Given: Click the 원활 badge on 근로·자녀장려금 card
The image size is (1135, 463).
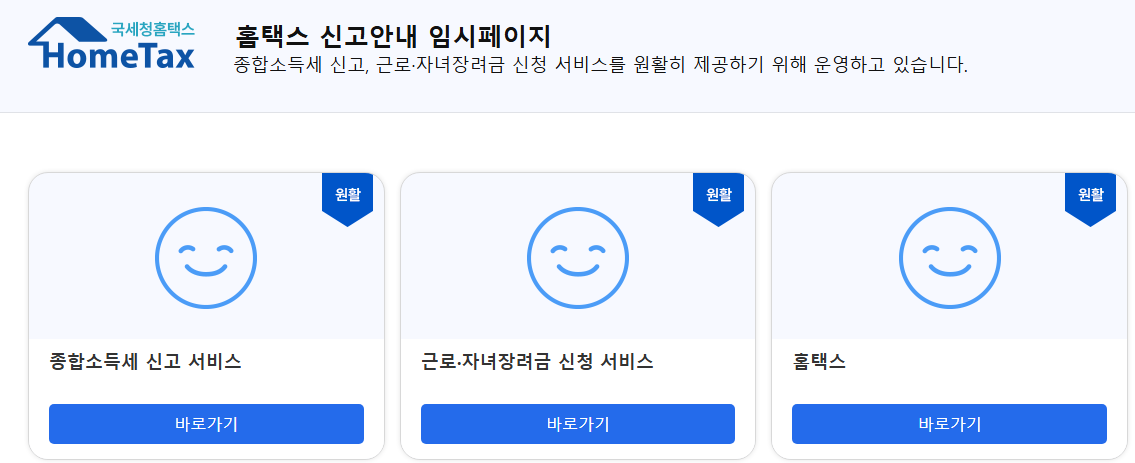Looking at the screenshot, I should pos(719,199).
